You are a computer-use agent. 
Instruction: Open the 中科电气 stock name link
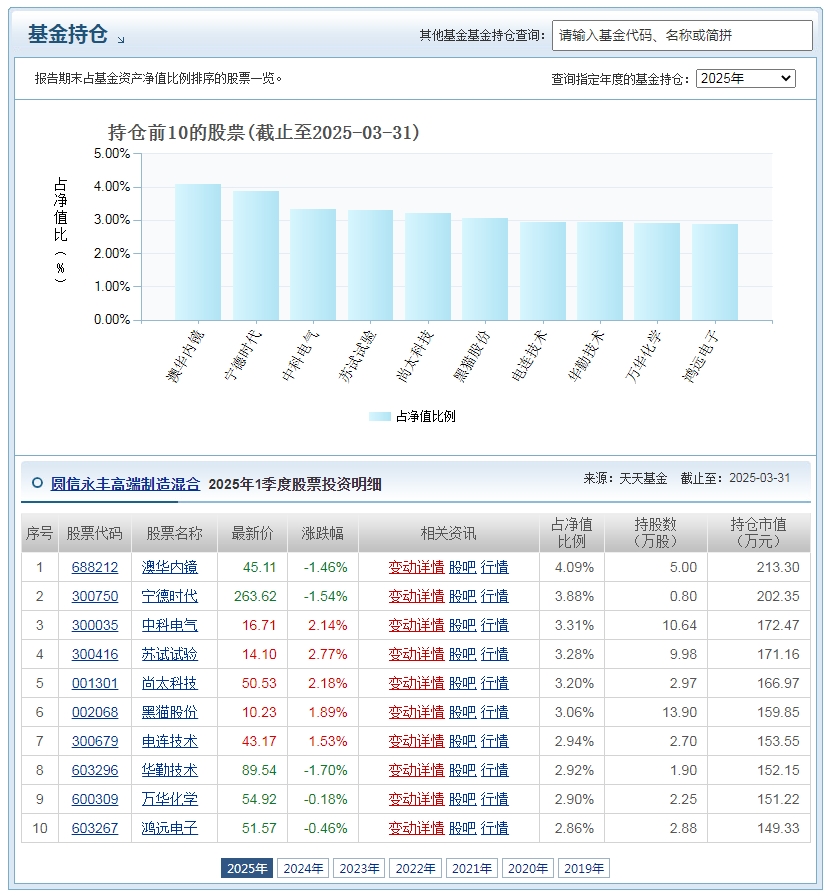click(x=170, y=625)
